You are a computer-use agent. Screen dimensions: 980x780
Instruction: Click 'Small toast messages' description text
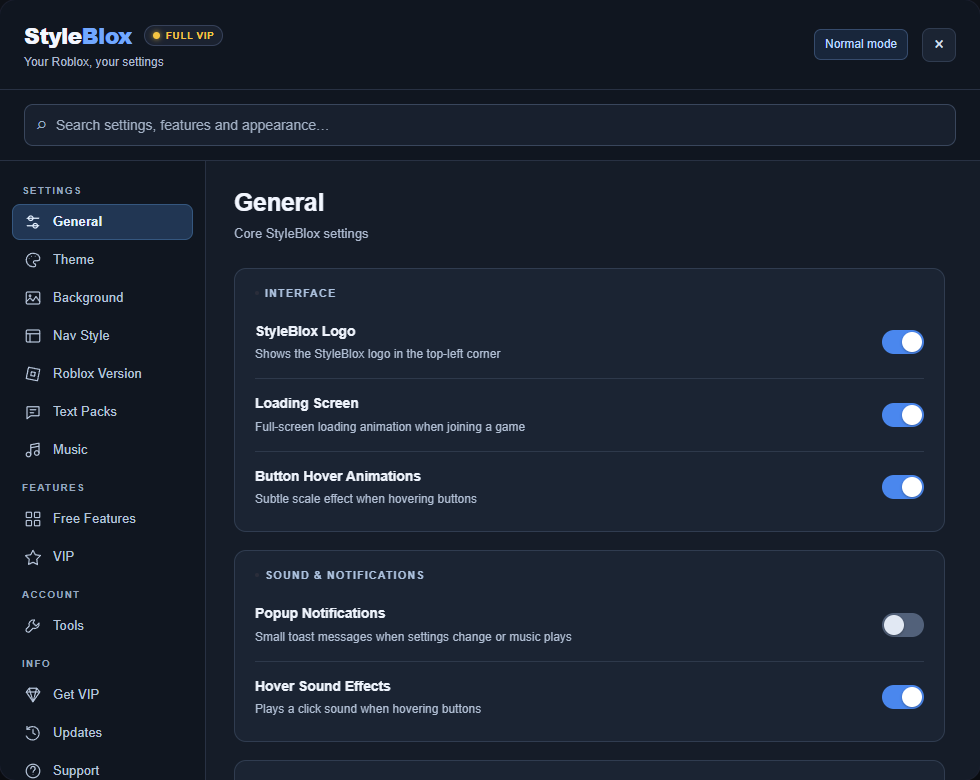tap(413, 637)
